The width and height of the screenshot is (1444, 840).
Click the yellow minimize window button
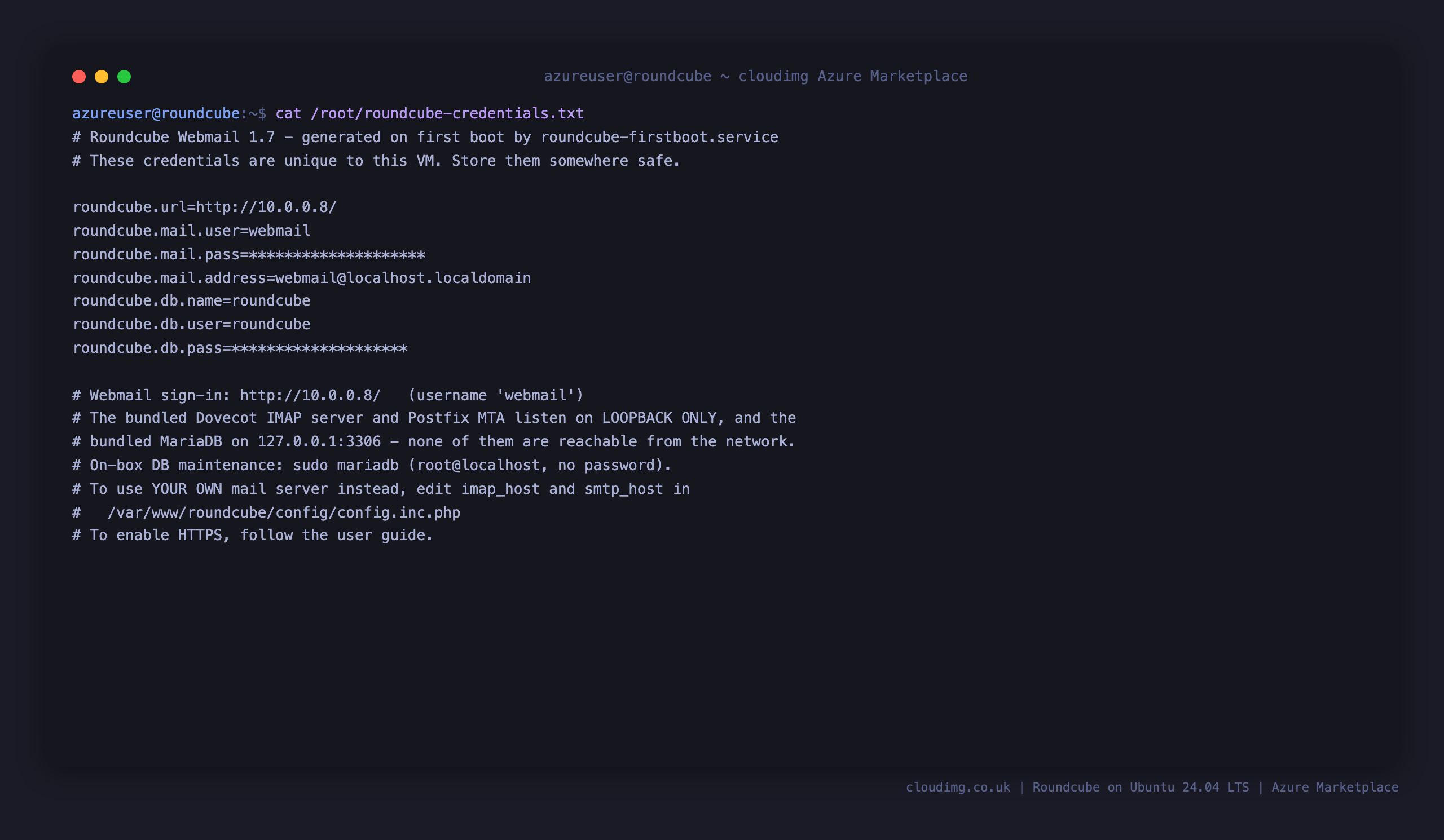[x=102, y=77]
